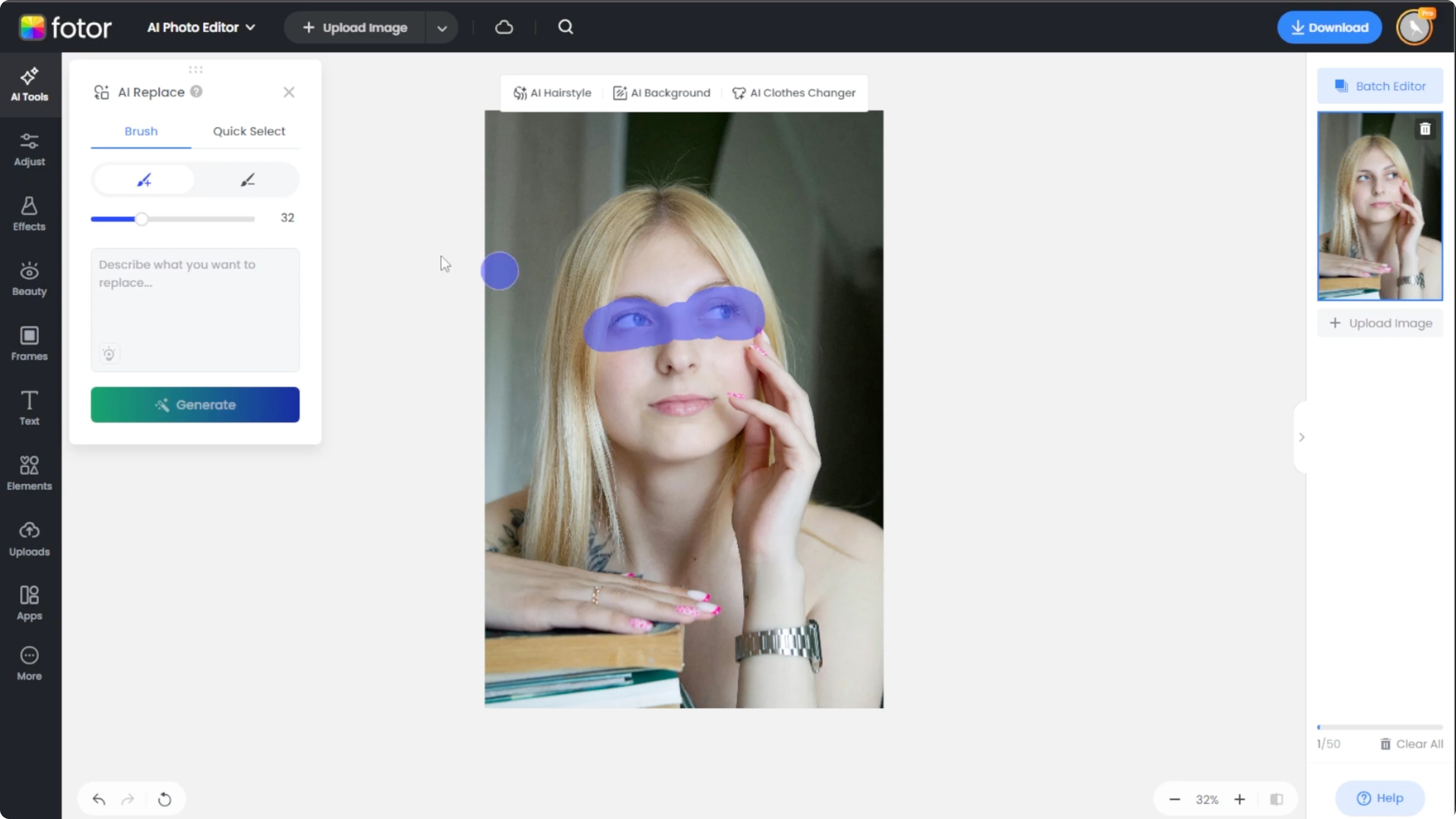Undo the last action

tap(99, 799)
